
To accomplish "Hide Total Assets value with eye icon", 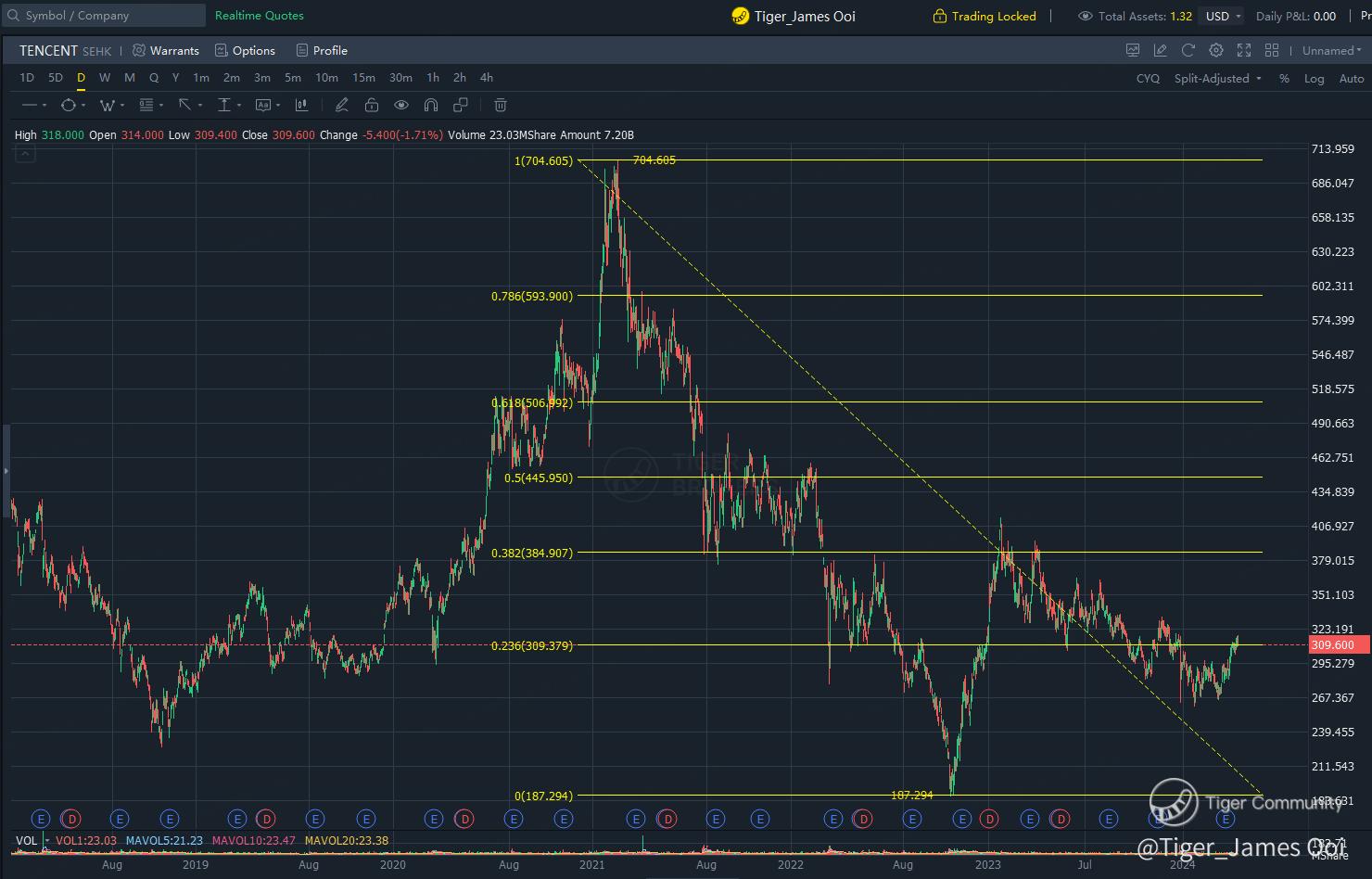I will (1085, 17).
